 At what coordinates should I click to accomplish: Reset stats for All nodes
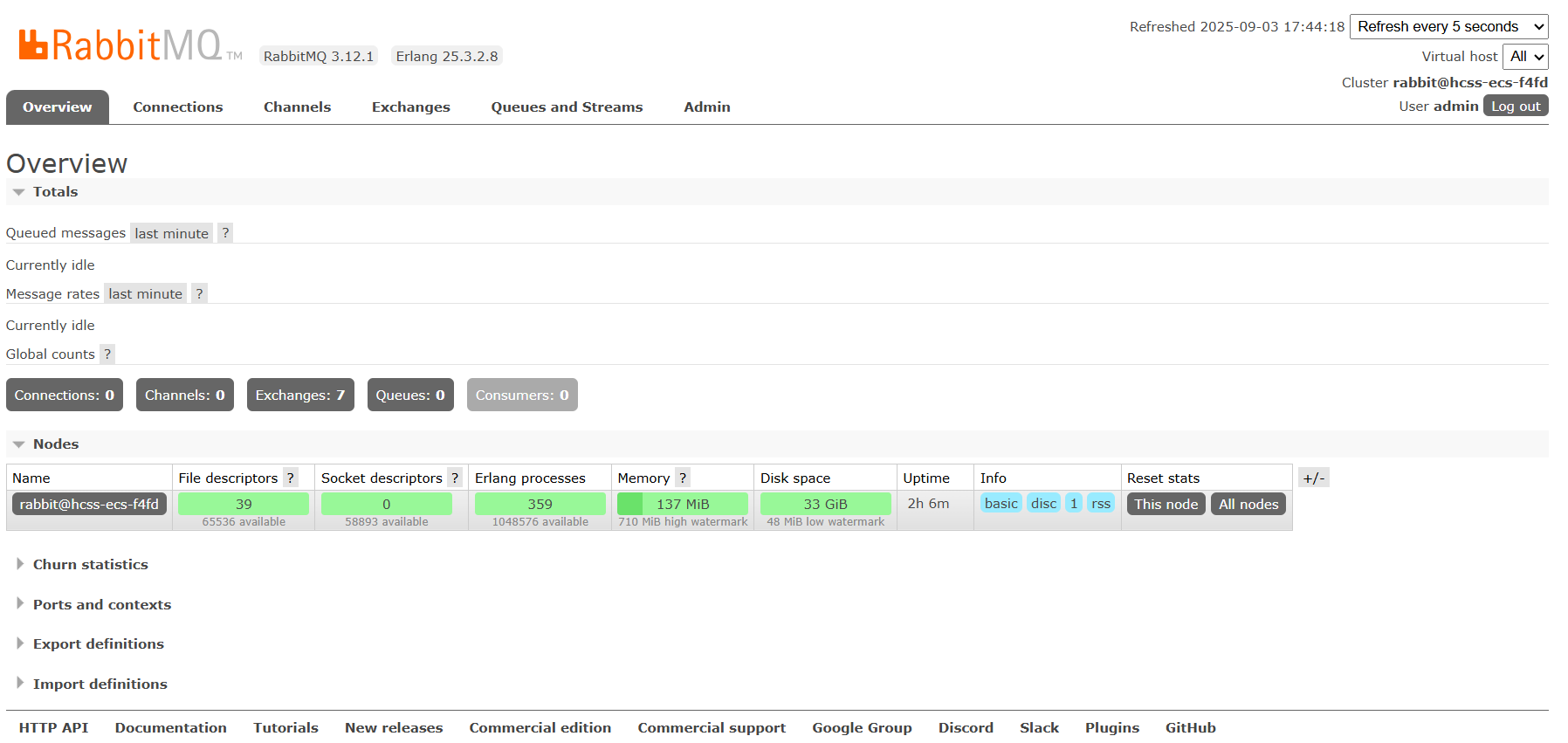[1248, 504]
